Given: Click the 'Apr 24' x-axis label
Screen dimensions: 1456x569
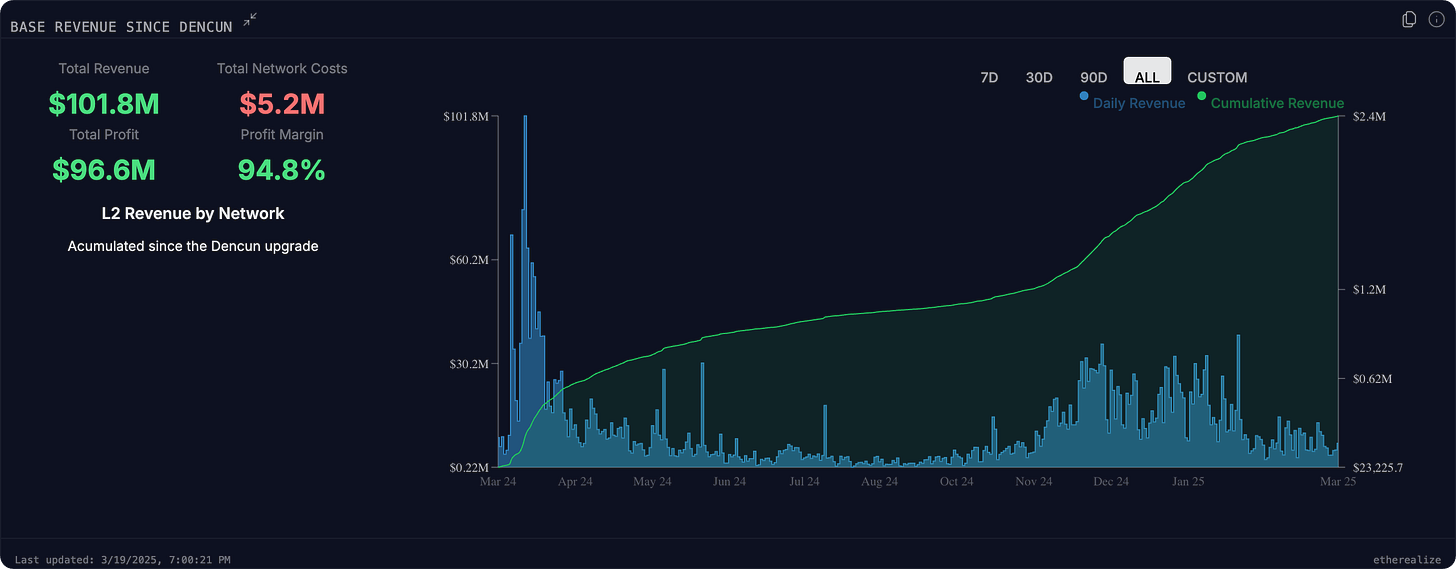Looking at the screenshot, I should click(575, 481).
